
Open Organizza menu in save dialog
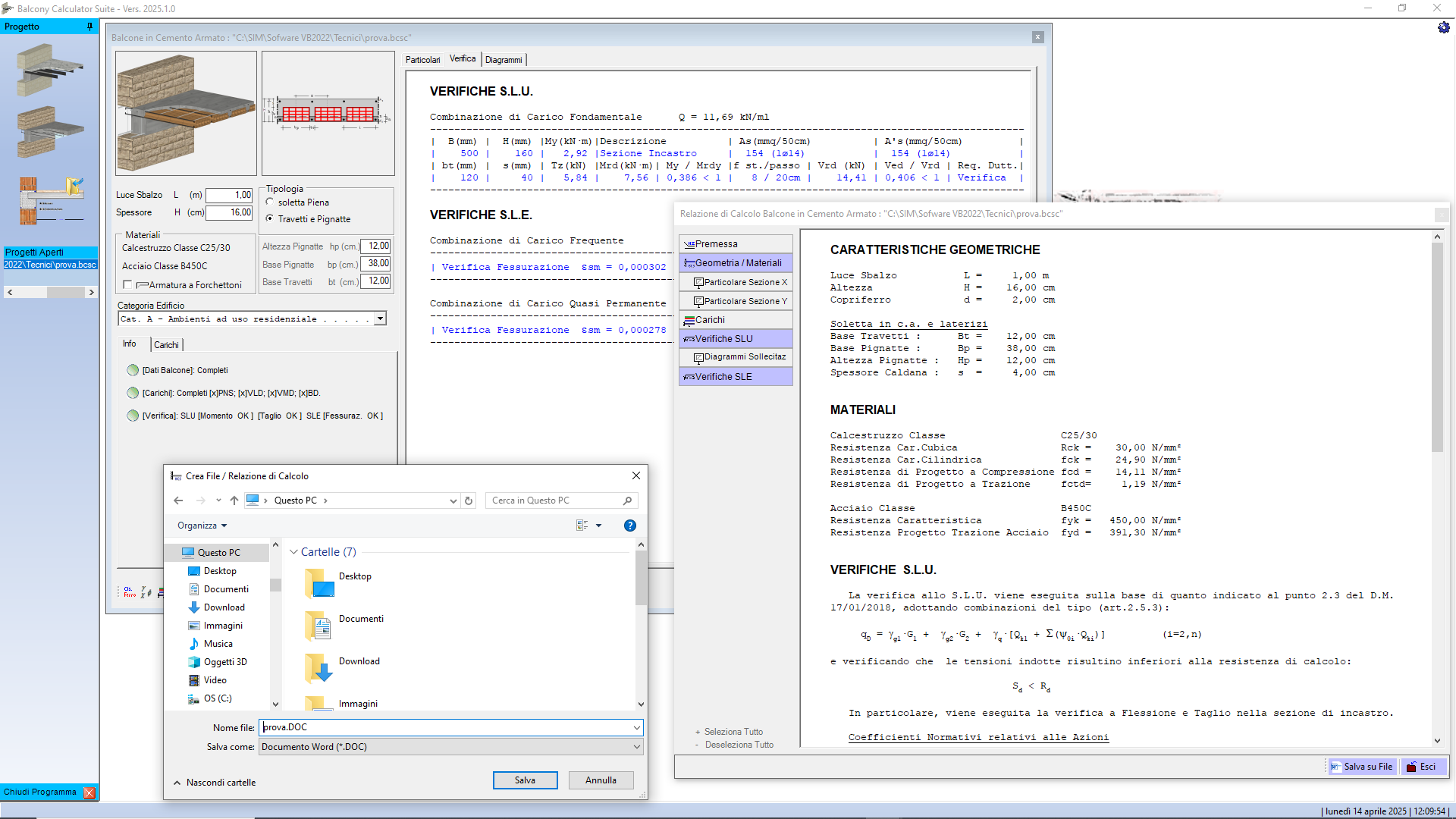pos(202,526)
